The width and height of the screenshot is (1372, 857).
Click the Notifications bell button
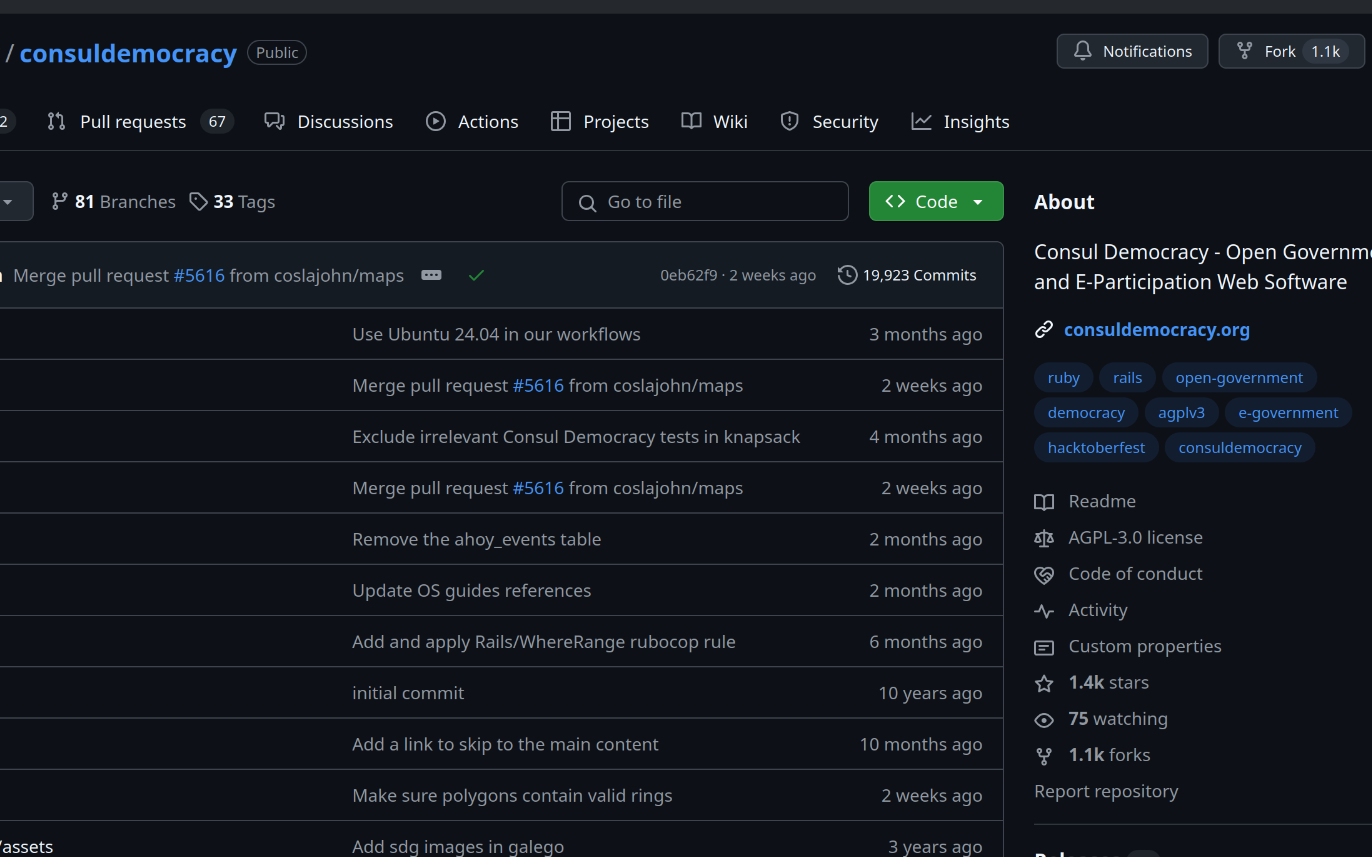pyautogui.click(x=1132, y=51)
